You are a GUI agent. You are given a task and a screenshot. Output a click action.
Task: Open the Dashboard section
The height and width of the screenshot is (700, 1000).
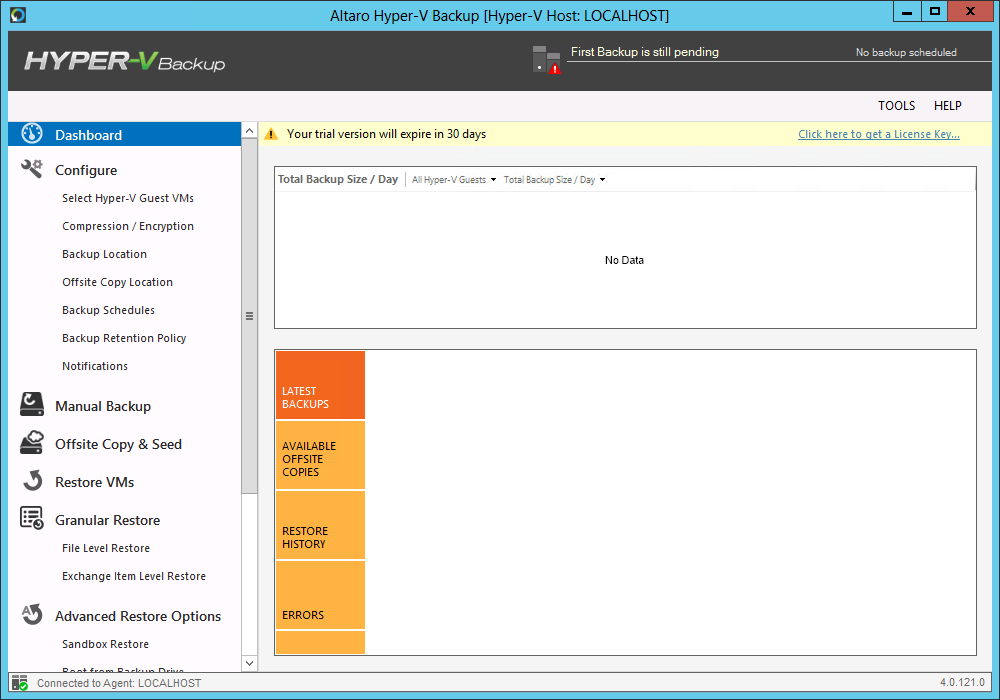pos(124,135)
